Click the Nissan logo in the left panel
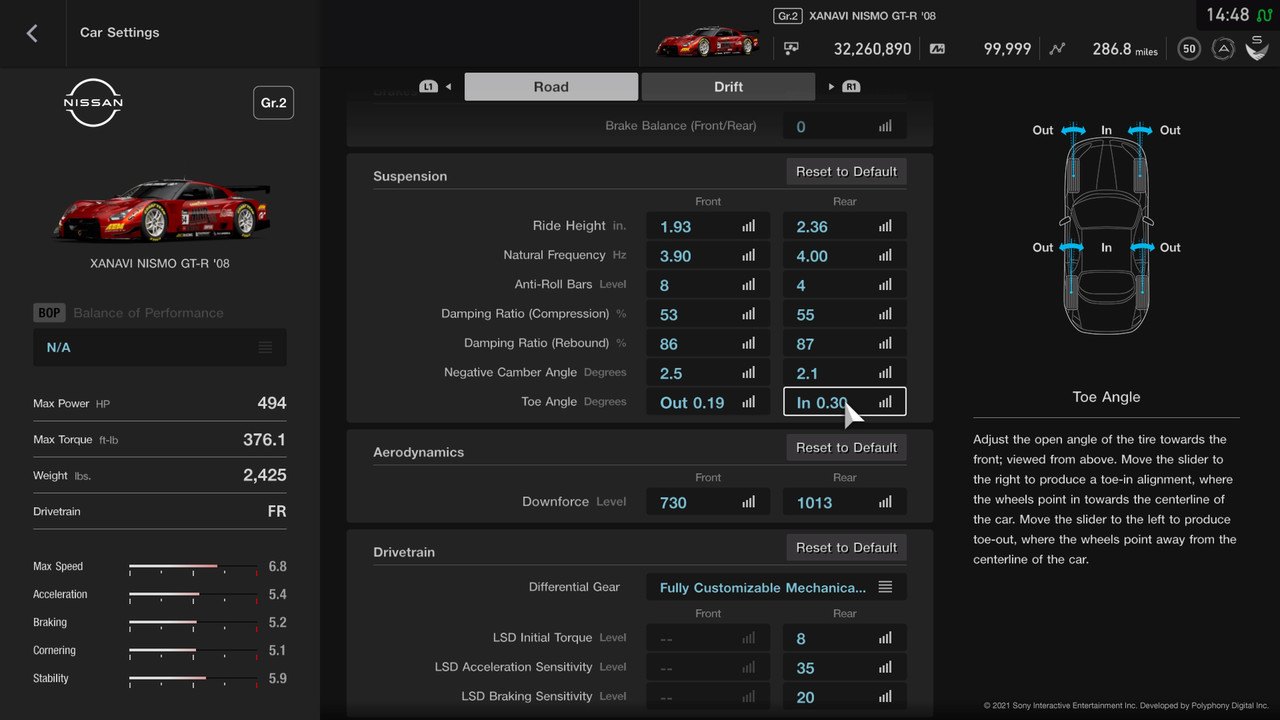 point(93,102)
